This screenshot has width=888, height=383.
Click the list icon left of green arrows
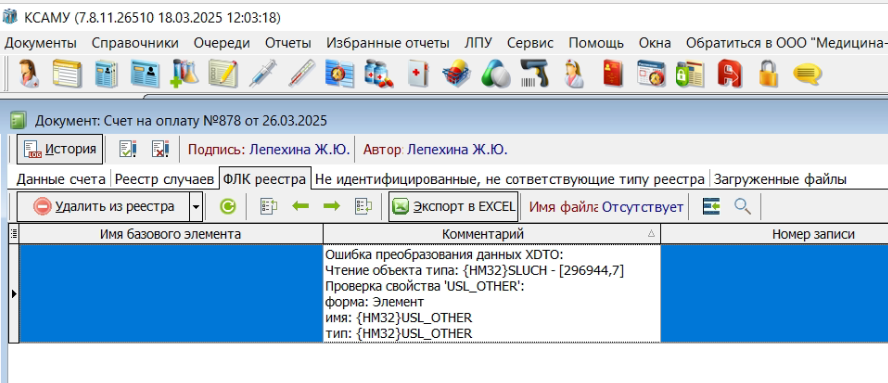268,206
